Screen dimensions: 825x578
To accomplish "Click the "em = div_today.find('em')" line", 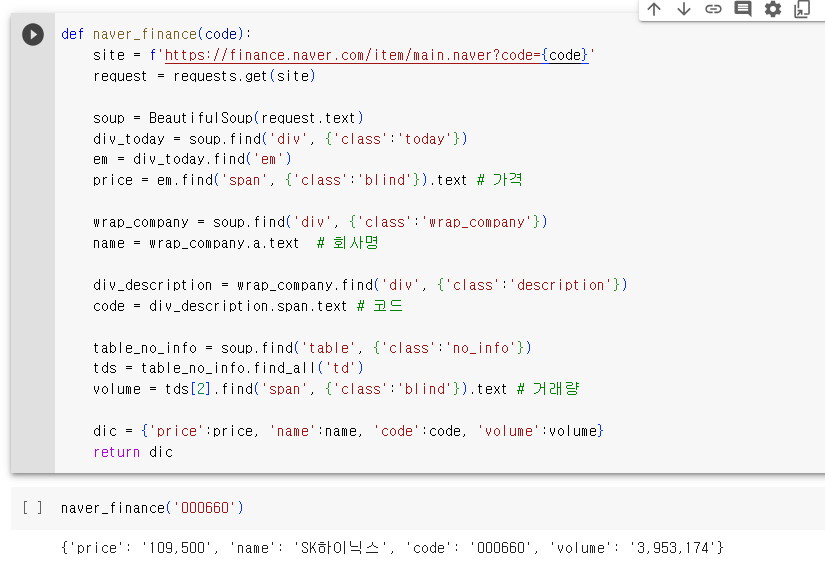I will pos(192,159).
